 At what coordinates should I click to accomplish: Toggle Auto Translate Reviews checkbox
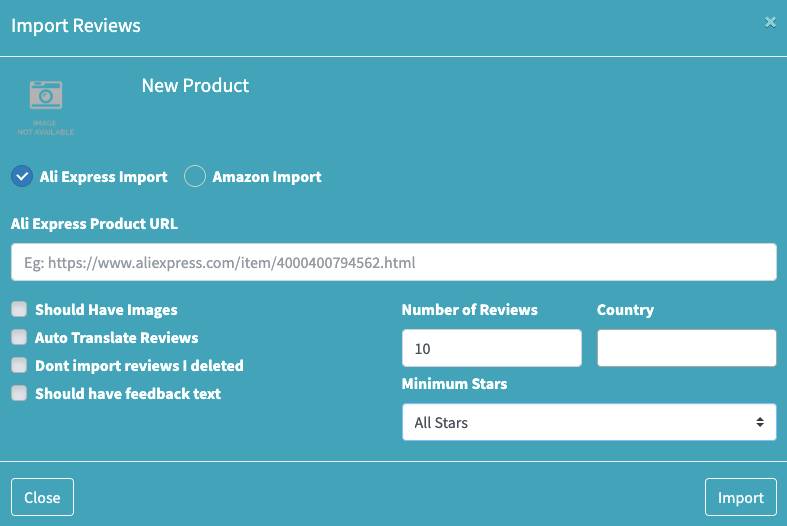tap(19, 337)
